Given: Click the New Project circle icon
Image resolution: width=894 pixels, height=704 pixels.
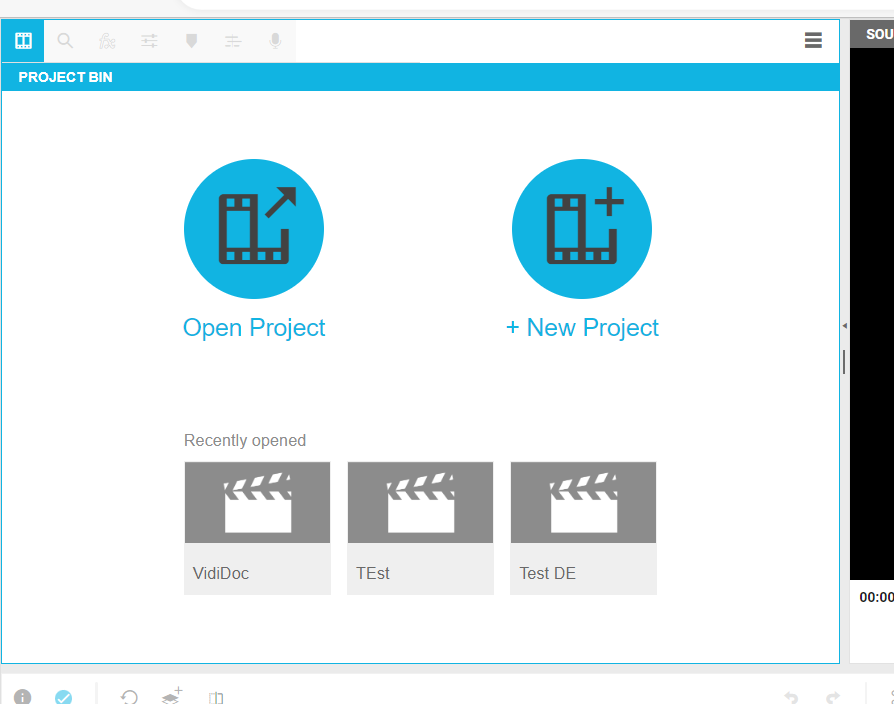Looking at the screenshot, I should tap(582, 229).
